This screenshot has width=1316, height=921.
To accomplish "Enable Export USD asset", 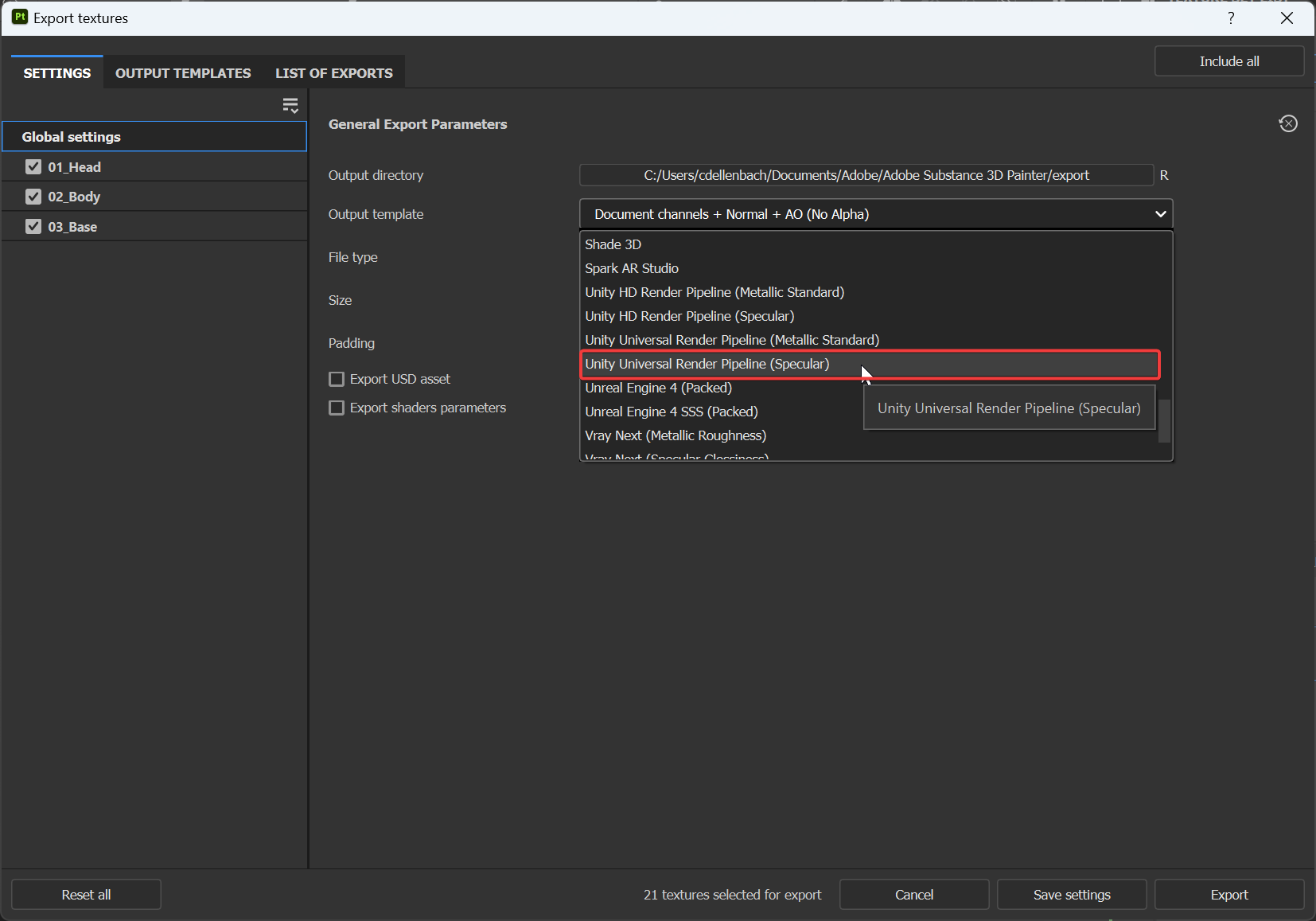I will pos(337,379).
